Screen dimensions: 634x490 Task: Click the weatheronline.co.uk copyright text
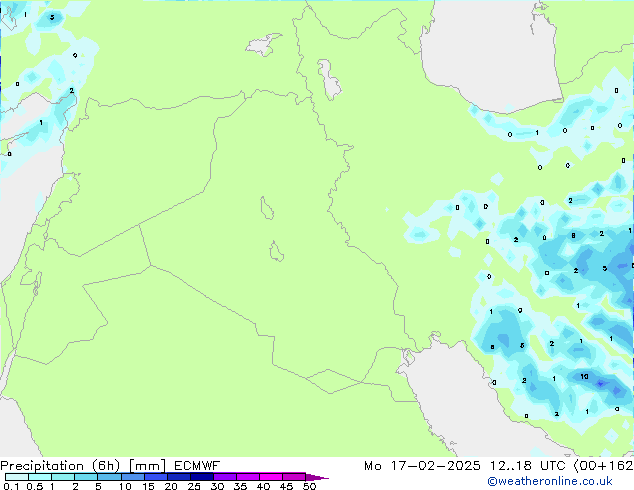pyautogui.click(x=550, y=481)
